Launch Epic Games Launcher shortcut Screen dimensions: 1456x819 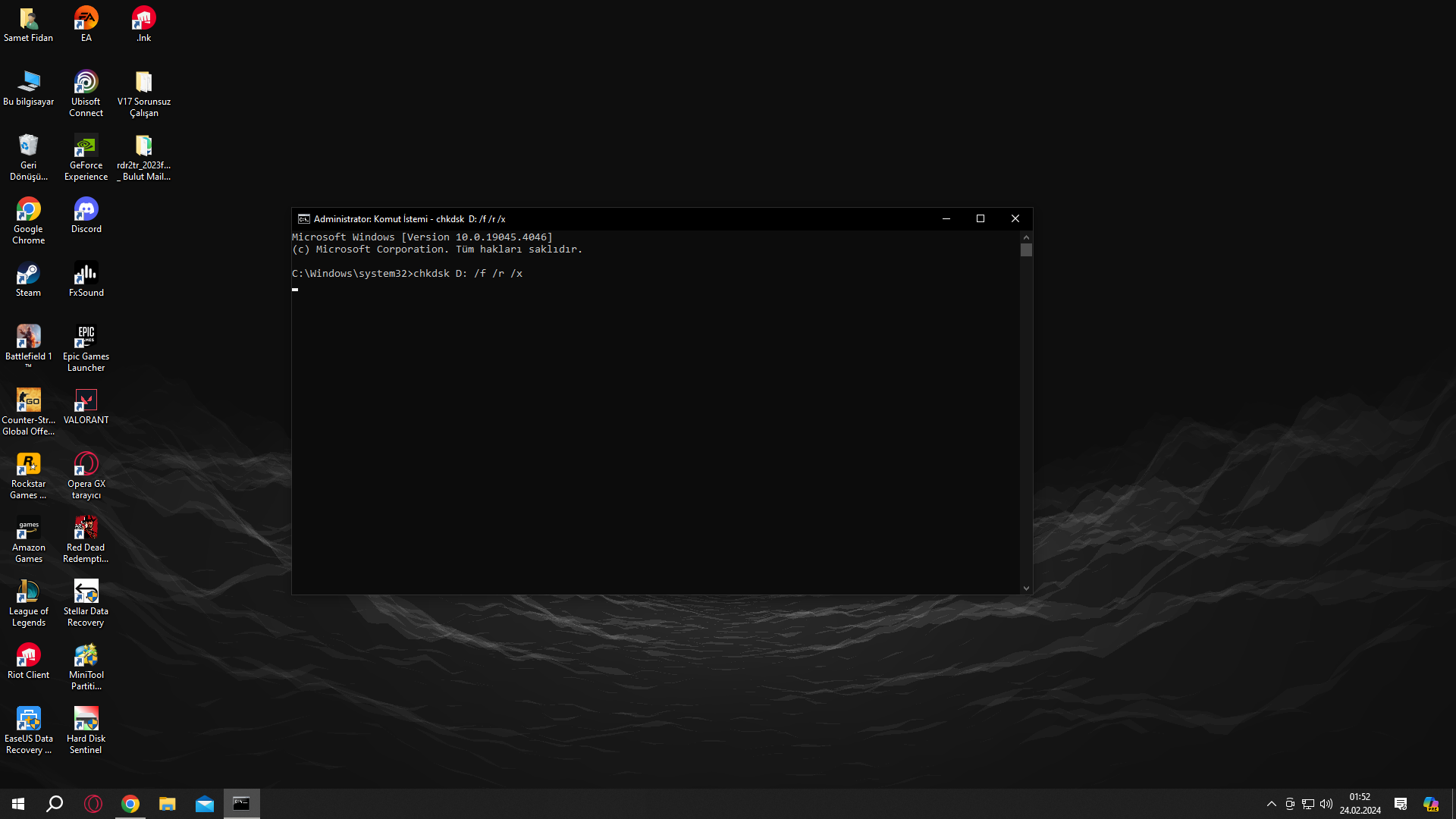click(86, 348)
